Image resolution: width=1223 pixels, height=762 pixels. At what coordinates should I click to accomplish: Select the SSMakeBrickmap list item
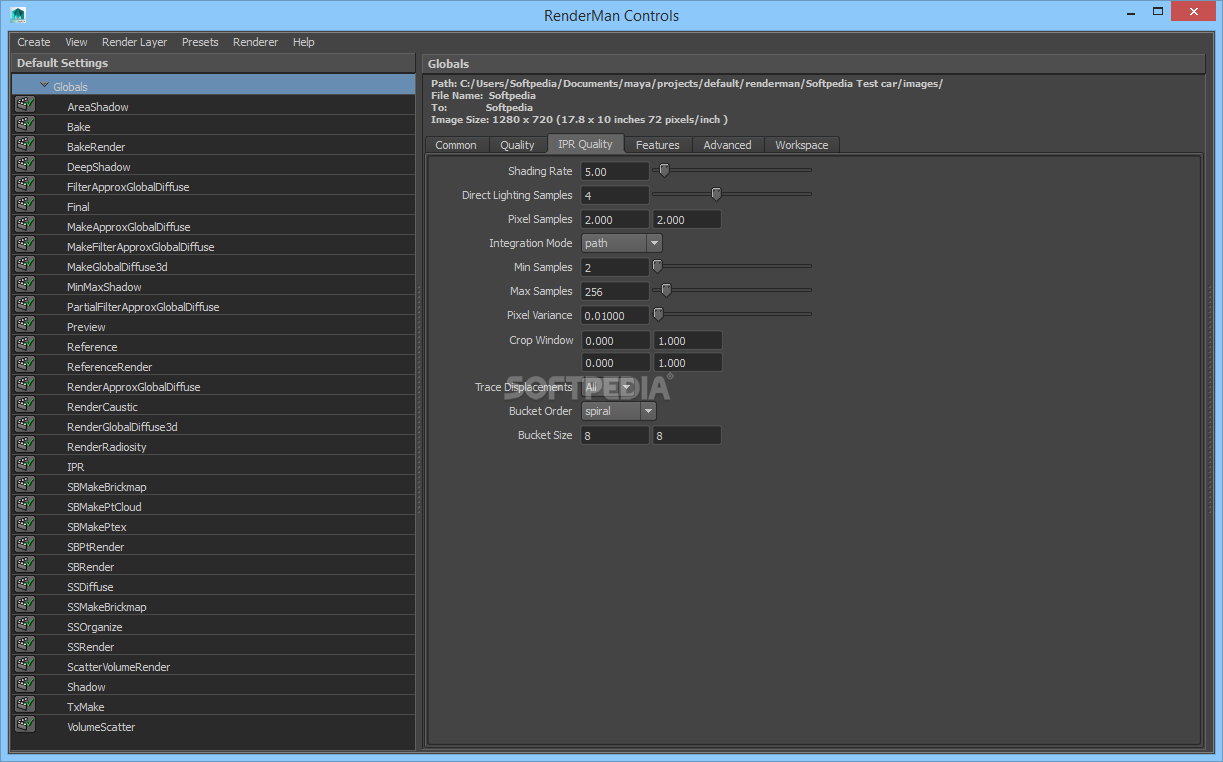click(214, 606)
